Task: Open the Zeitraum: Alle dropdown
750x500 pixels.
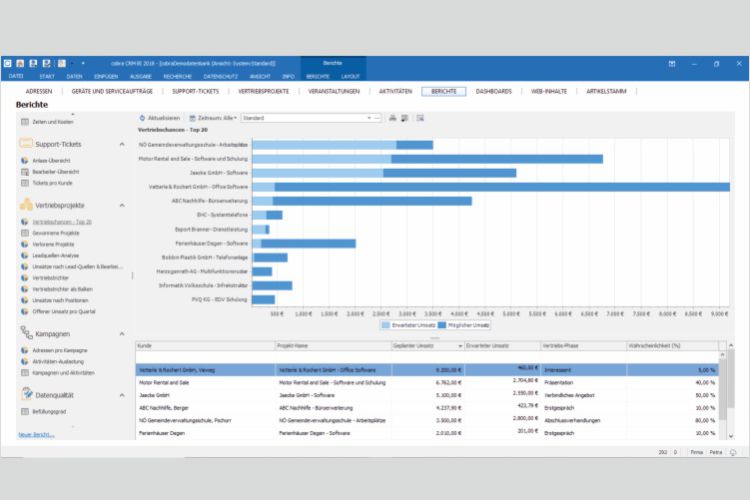Action: pyautogui.click(x=213, y=118)
